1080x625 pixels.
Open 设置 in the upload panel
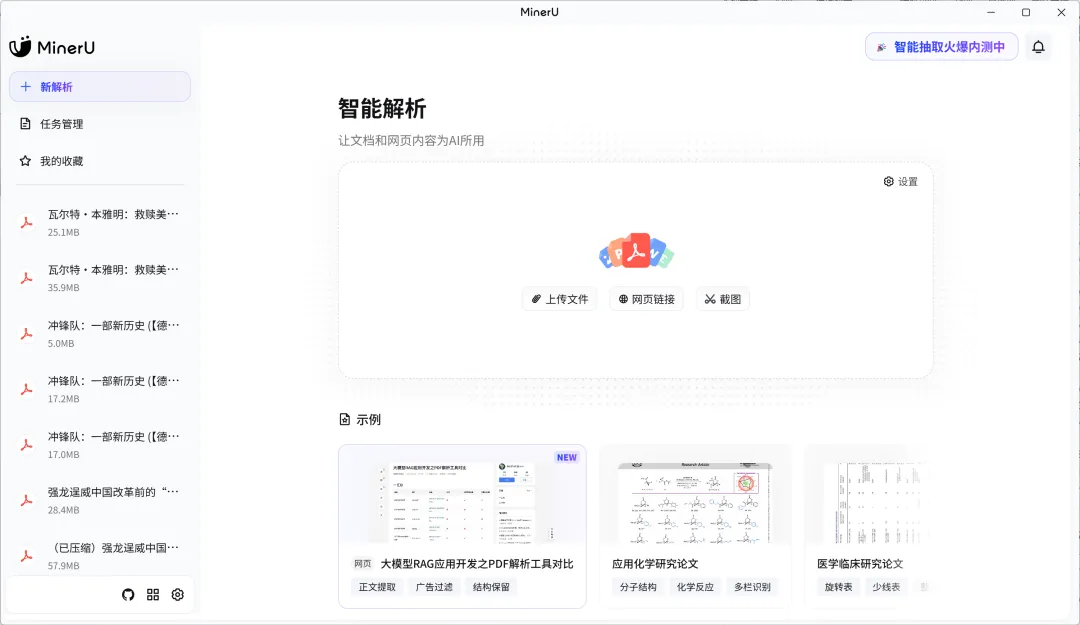point(900,181)
